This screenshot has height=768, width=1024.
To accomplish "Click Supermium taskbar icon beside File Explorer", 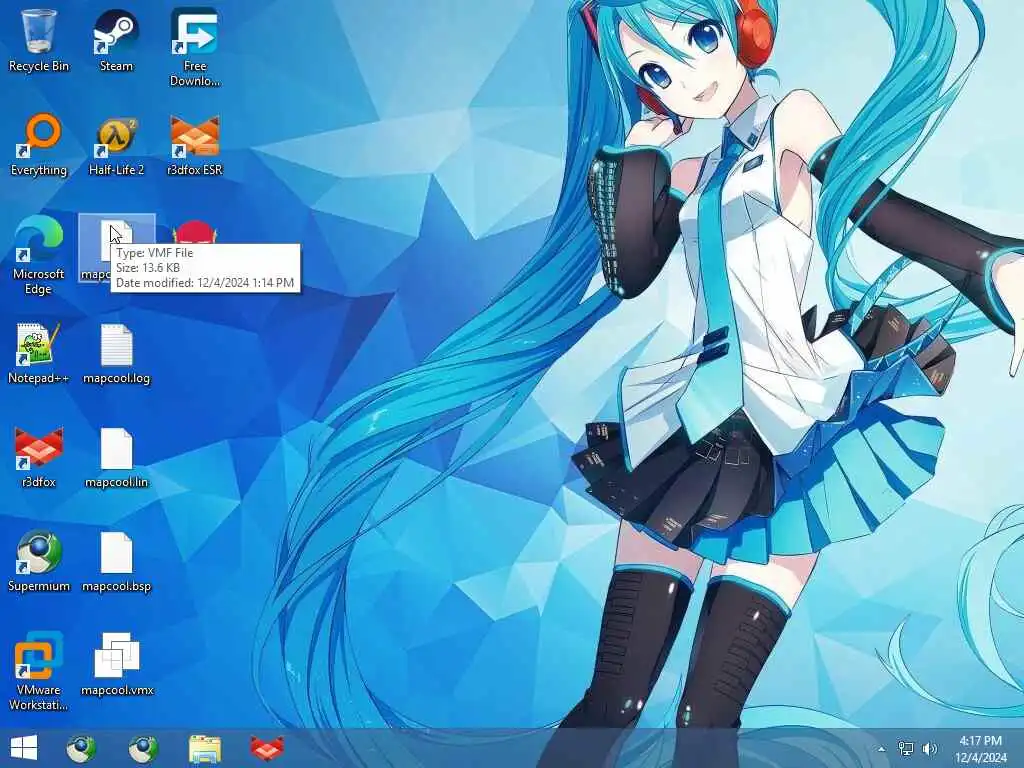I will (143, 748).
